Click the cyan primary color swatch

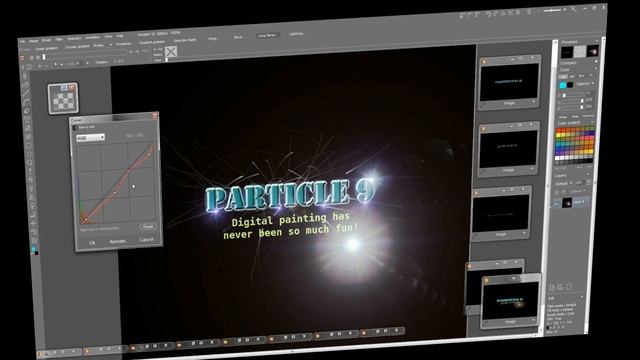563,85
